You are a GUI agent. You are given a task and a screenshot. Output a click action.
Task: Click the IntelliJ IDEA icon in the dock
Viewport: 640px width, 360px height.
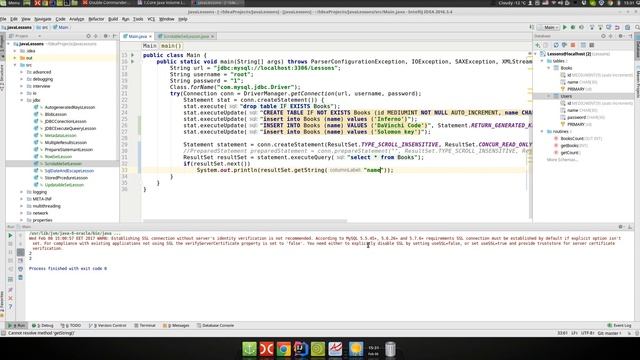click(x=301, y=349)
